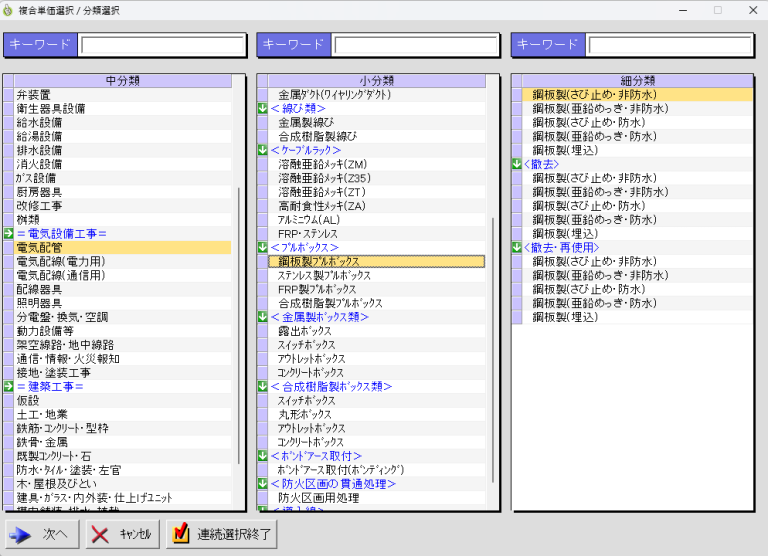Select 改修工事 row
Viewport: 768px width, 556px height.
(x=122, y=206)
